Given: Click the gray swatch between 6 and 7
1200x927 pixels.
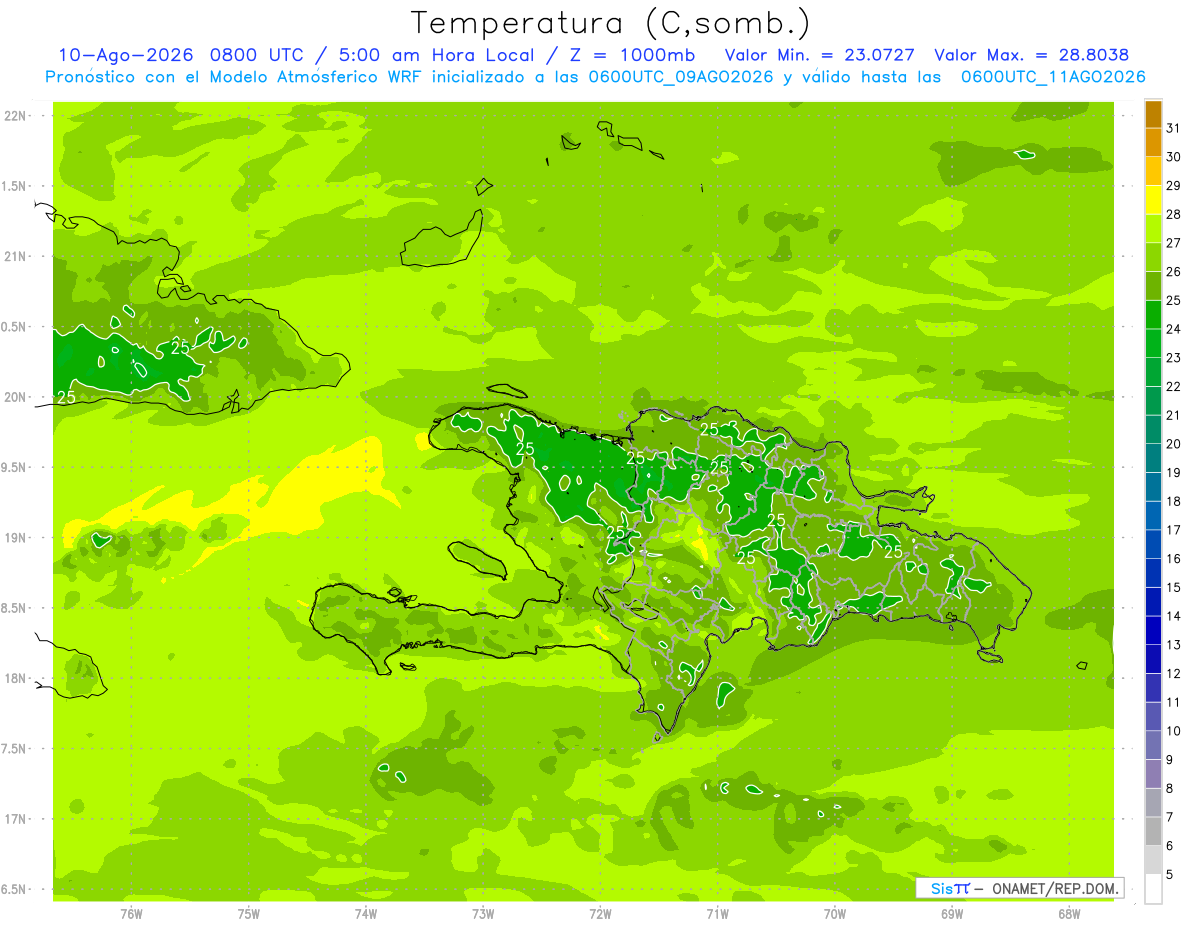Looking at the screenshot, I should point(1153,832).
